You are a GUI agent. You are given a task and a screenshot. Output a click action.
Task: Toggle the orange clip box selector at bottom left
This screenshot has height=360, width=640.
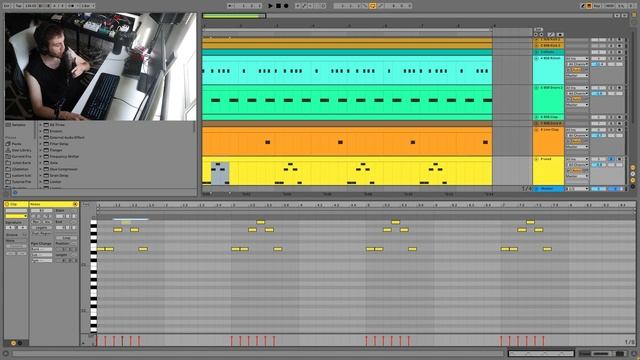[13, 343]
